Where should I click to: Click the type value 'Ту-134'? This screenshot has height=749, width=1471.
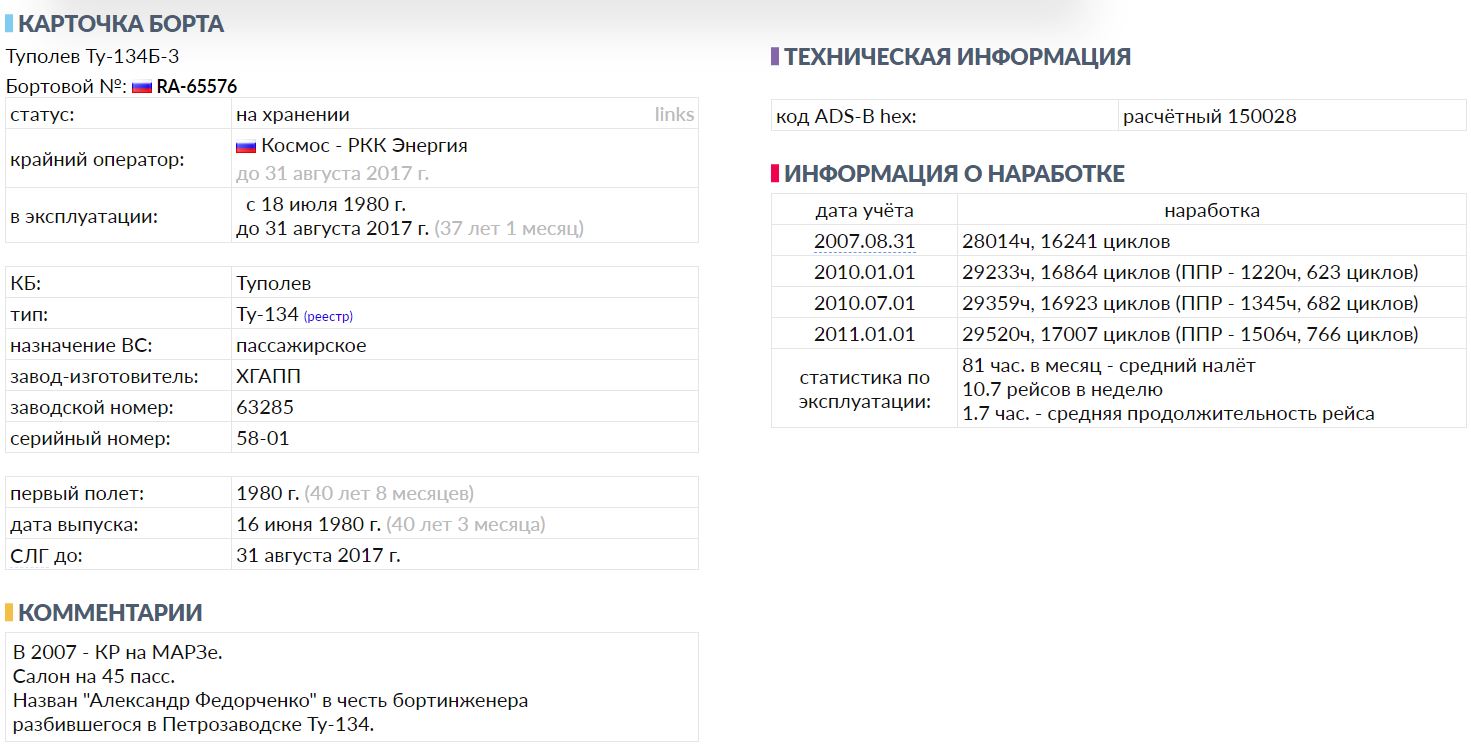coord(267,315)
